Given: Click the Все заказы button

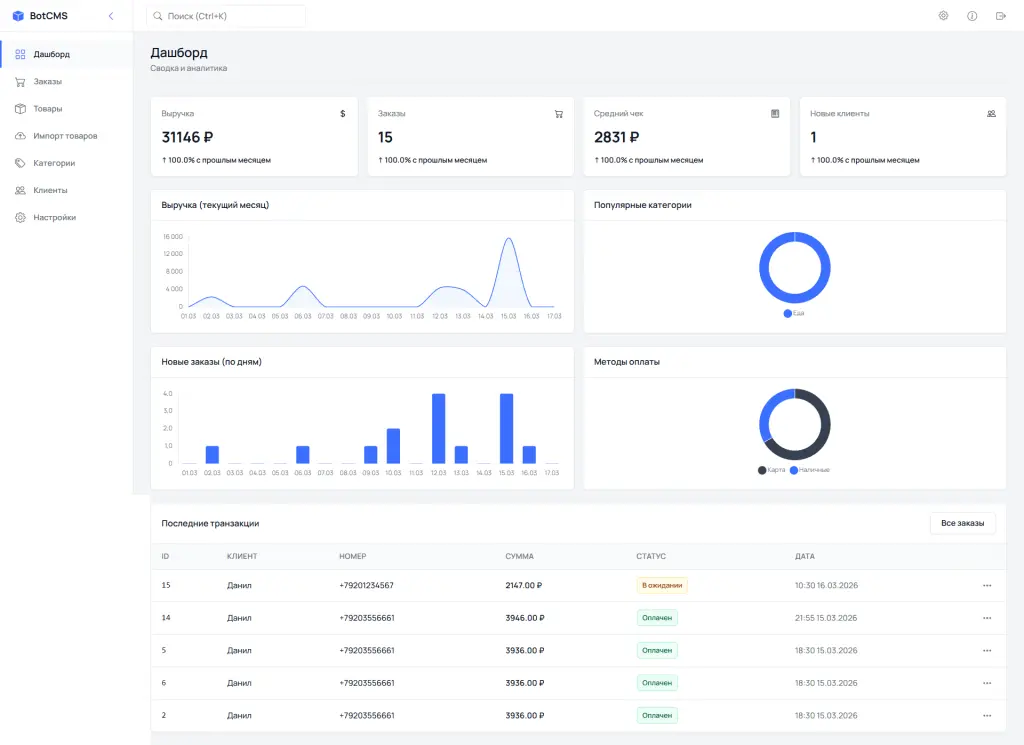Looking at the screenshot, I should click(962, 523).
